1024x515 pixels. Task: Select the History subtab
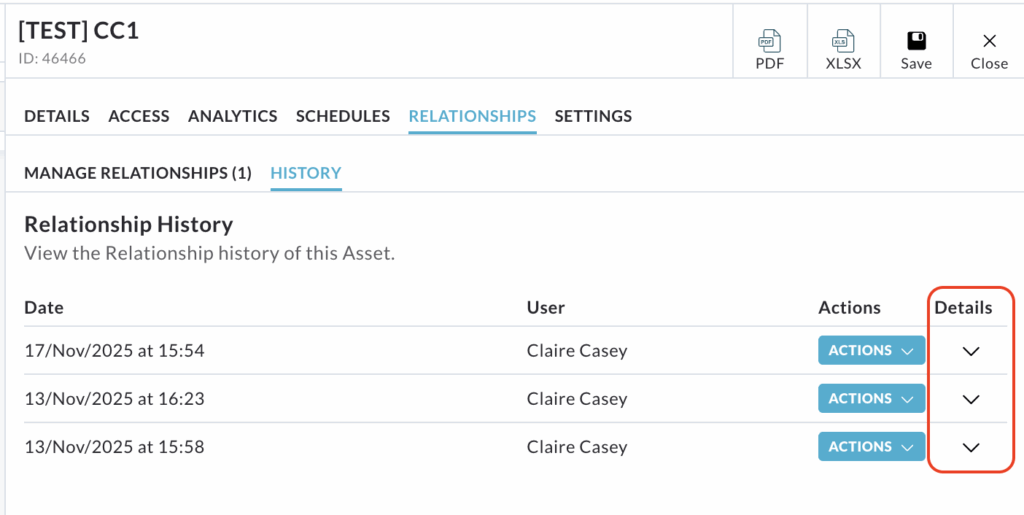click(306, 173)
